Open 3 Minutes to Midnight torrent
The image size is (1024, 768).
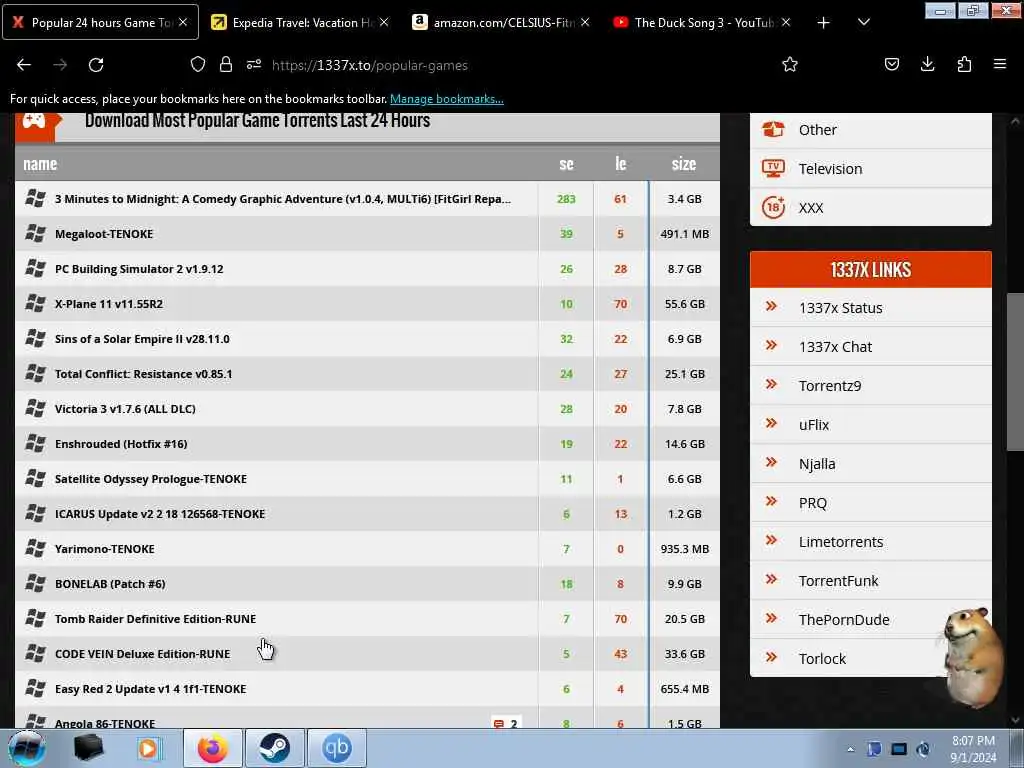pyautogui.click(x=283, y=199)
